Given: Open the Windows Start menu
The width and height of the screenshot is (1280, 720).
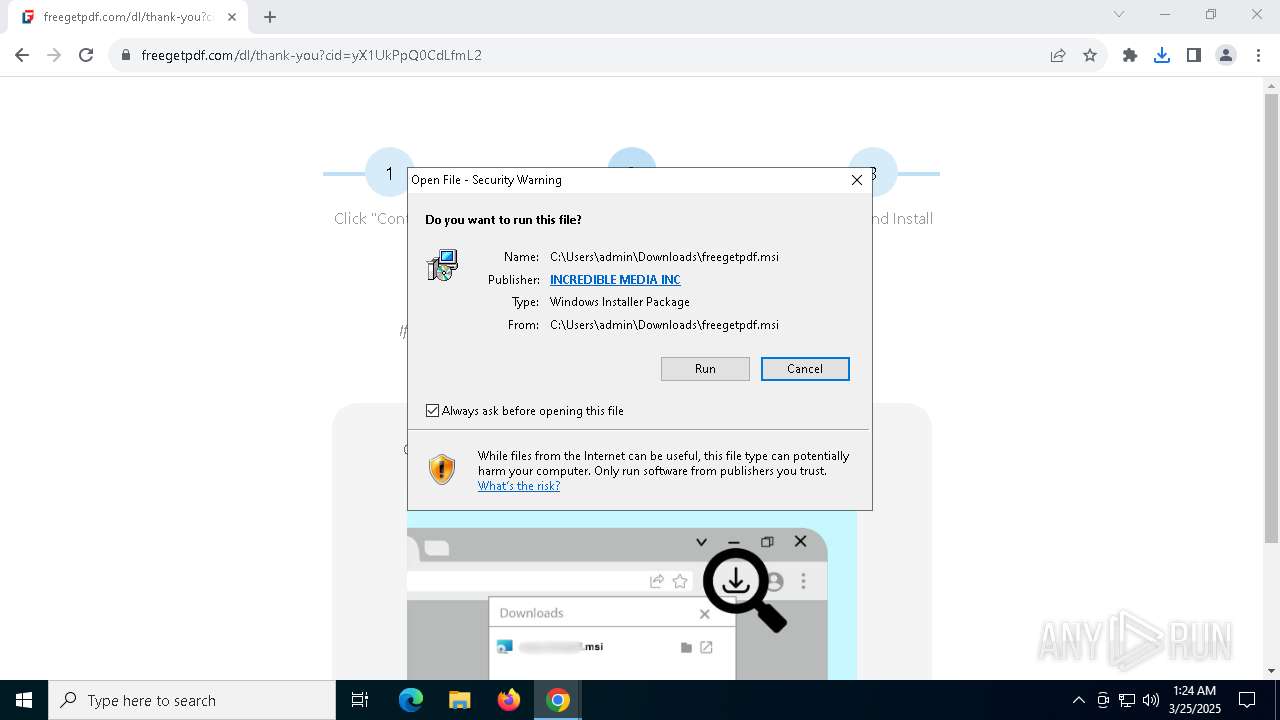Looking at the screenshot, I should [24, 700].
